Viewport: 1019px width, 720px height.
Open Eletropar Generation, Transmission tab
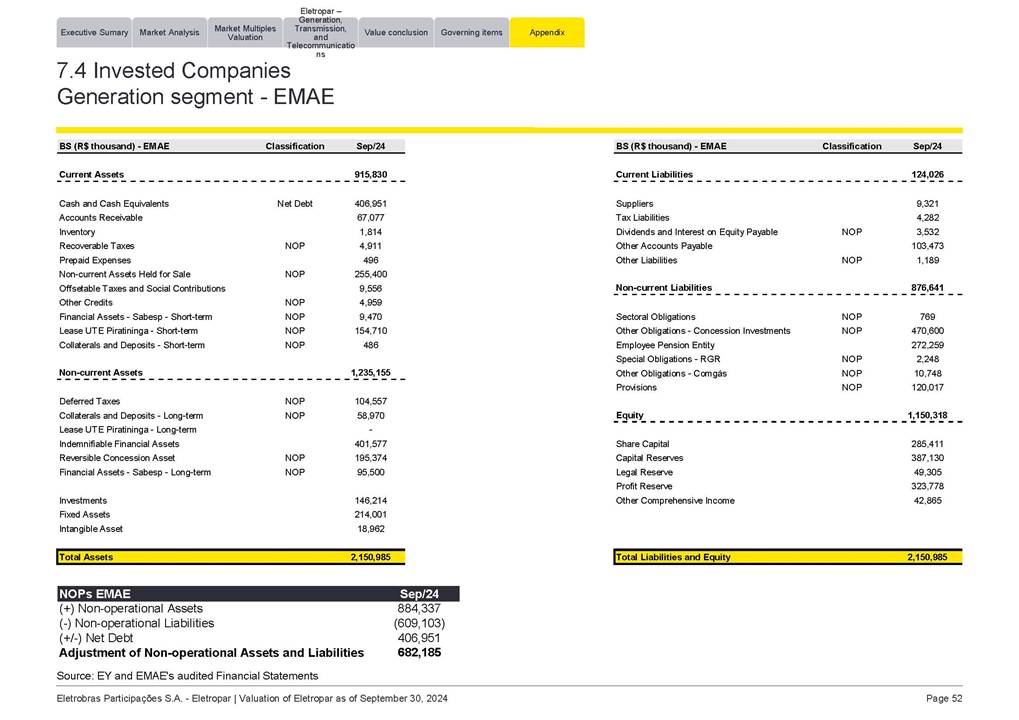319,33
